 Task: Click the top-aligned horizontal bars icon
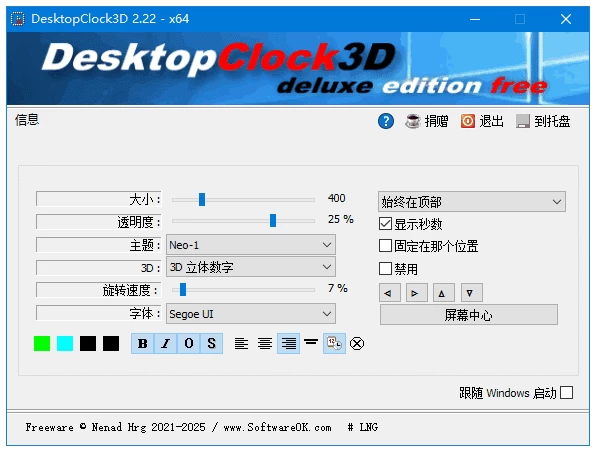tap(311, 342)
